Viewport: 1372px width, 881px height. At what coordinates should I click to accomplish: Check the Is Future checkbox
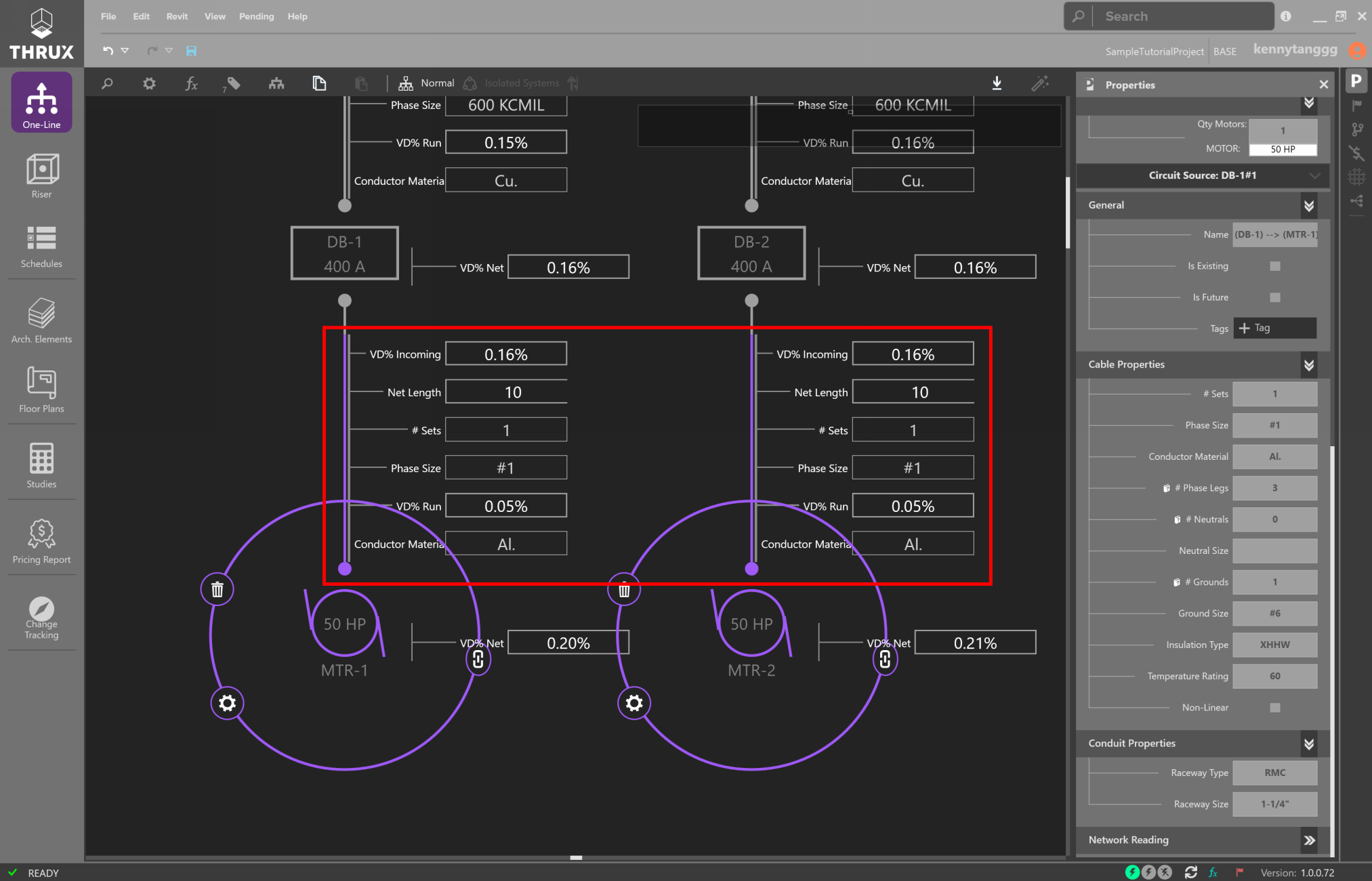(1275, 297)
